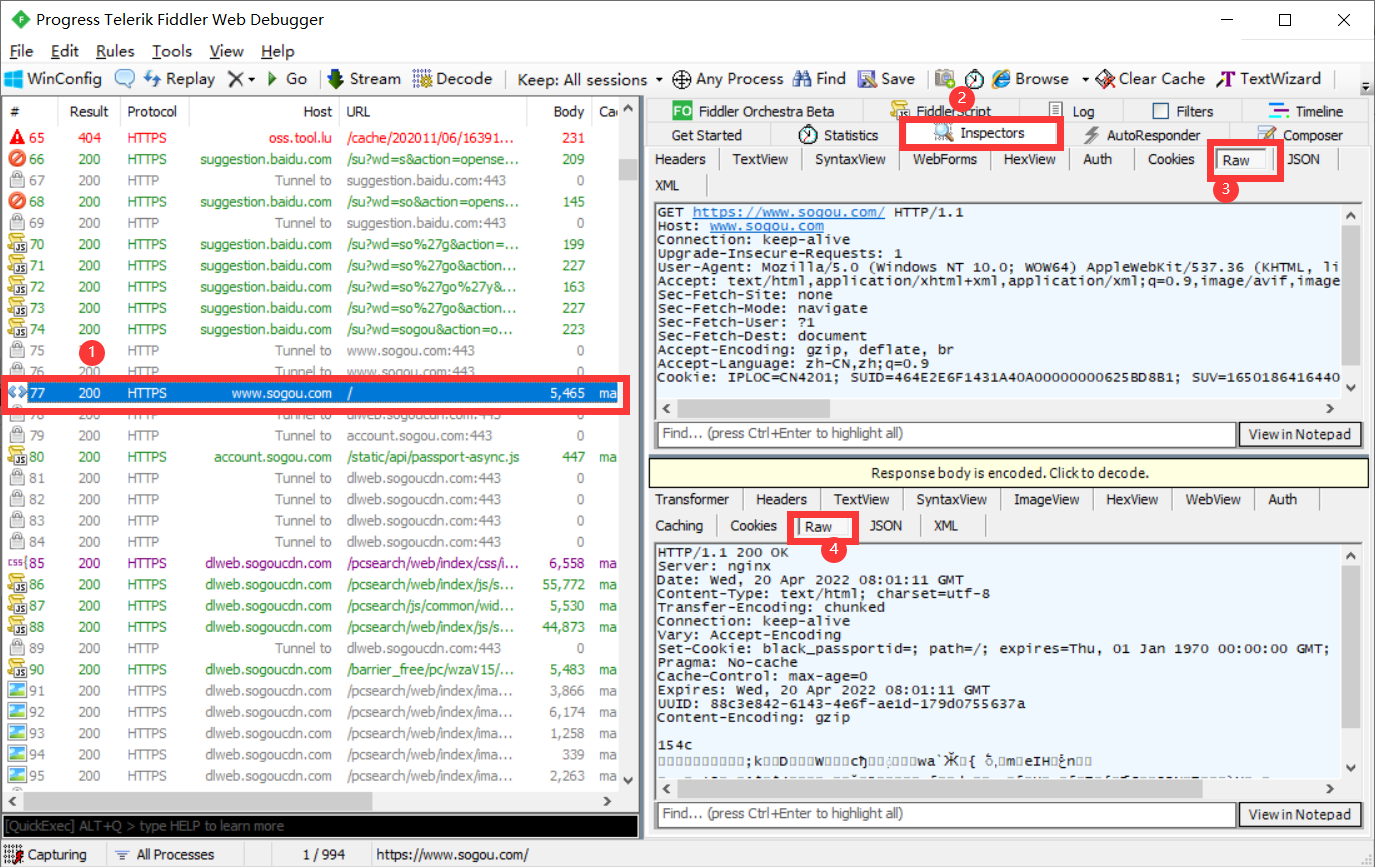The width and height of the screenshot is (1375, 867).
Task: Click the Go resume button
Action: pyautogui.click(x=286, y=79)
